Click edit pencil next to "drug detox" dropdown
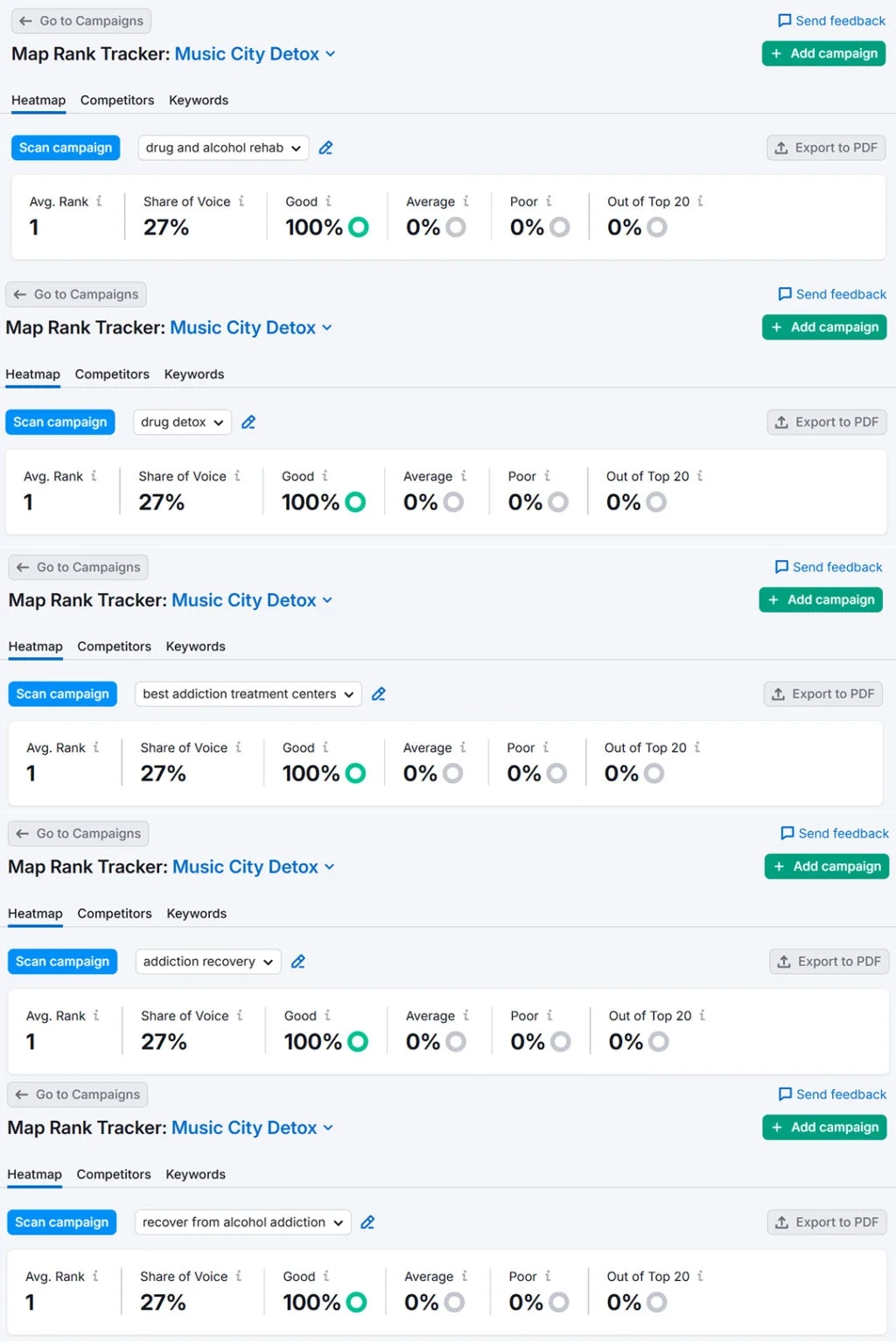This screenshot has width=896, height=1344. coord(248,423)
